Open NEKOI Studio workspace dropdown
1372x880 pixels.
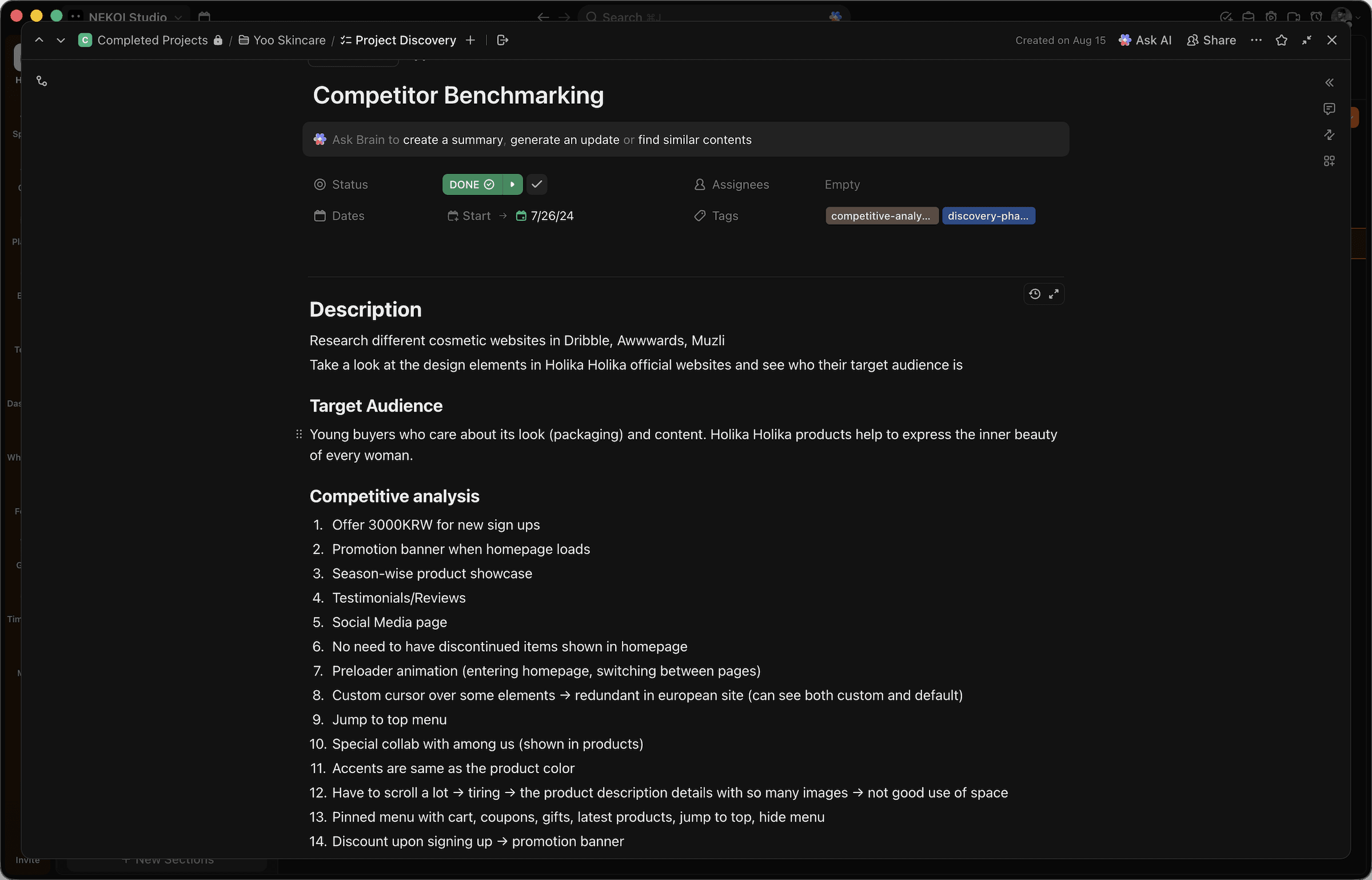click(135, 17)
